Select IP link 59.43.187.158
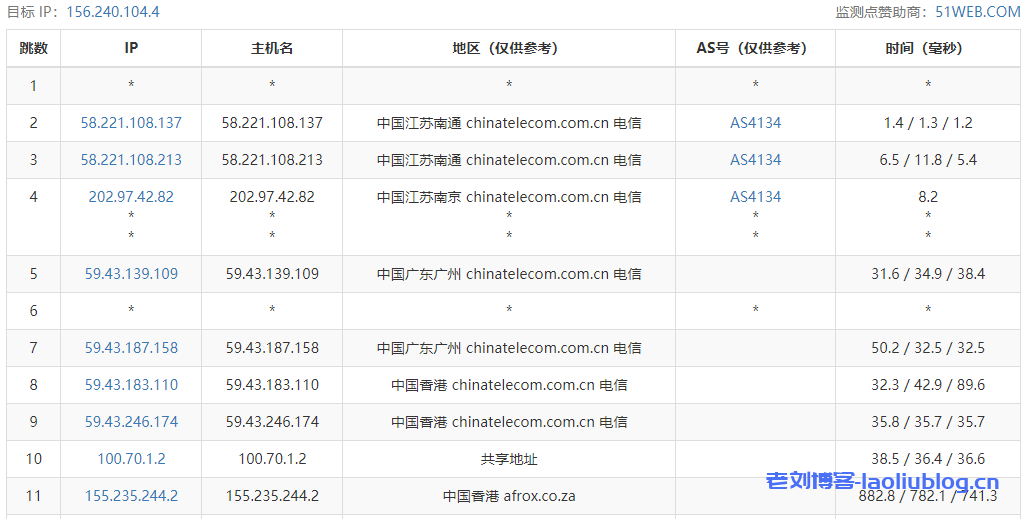Screen dimensions: 1025x519 [x=131, y=348]
